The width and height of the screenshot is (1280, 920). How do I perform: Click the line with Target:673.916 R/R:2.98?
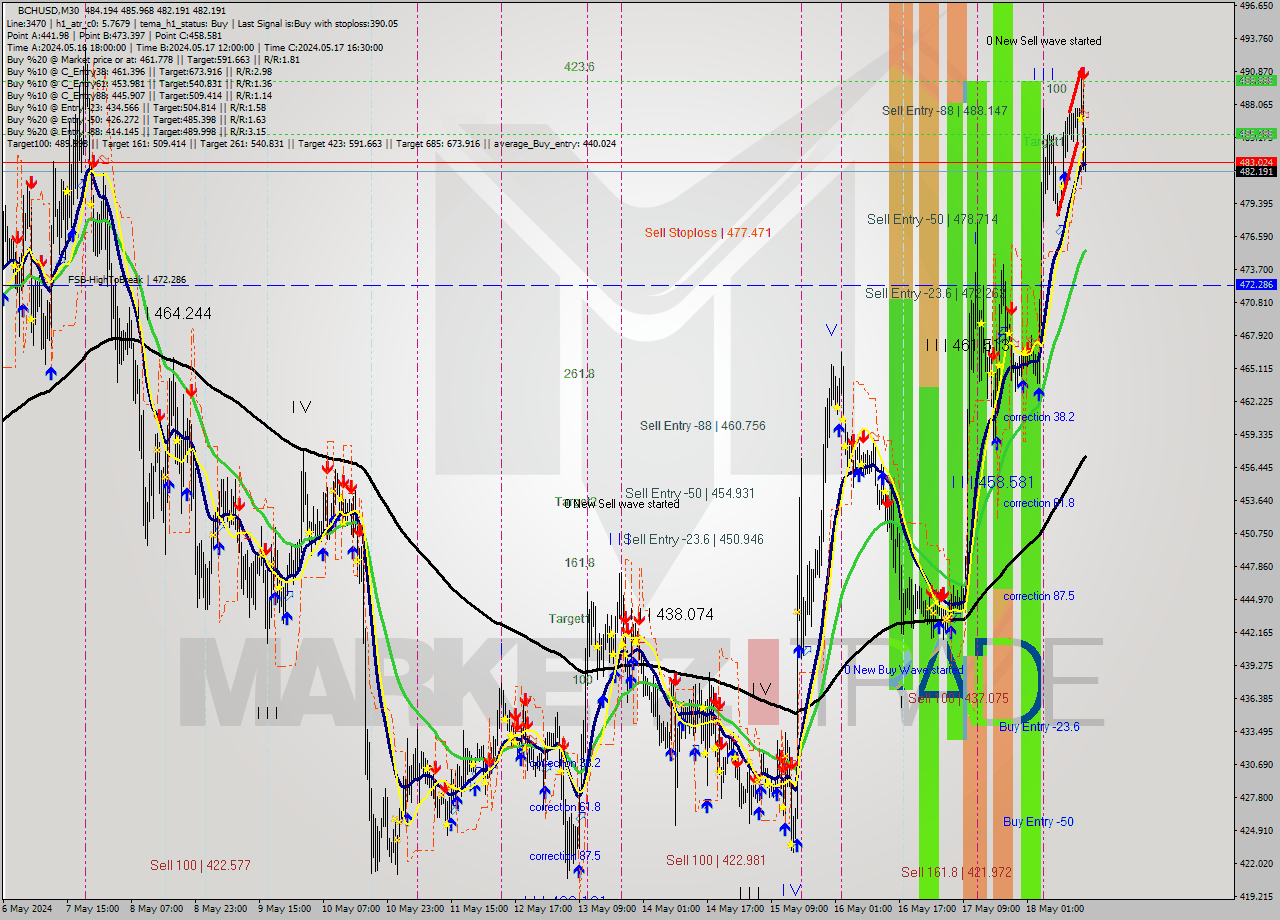click(139, 72)
